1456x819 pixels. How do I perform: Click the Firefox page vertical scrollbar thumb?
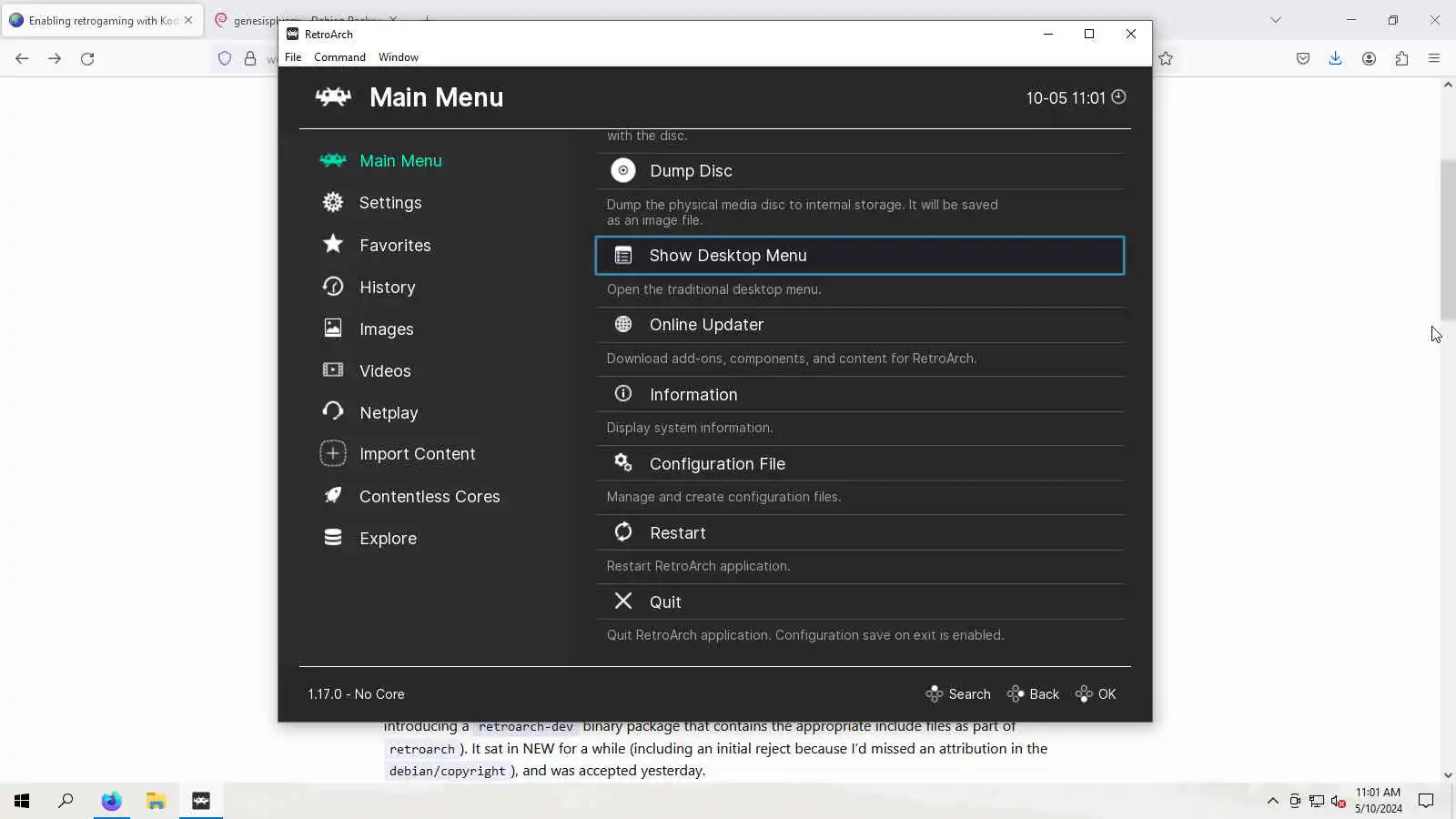pos(1448,239)
